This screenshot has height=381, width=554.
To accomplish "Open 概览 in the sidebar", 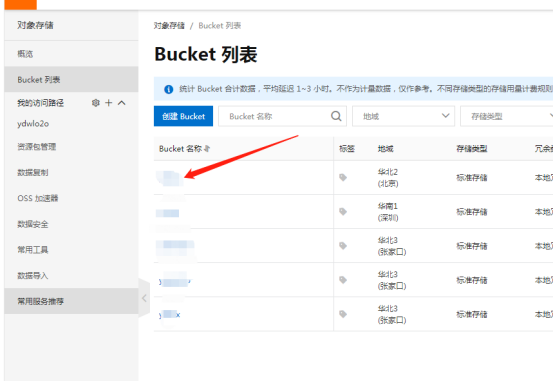I will click(71, 54).
